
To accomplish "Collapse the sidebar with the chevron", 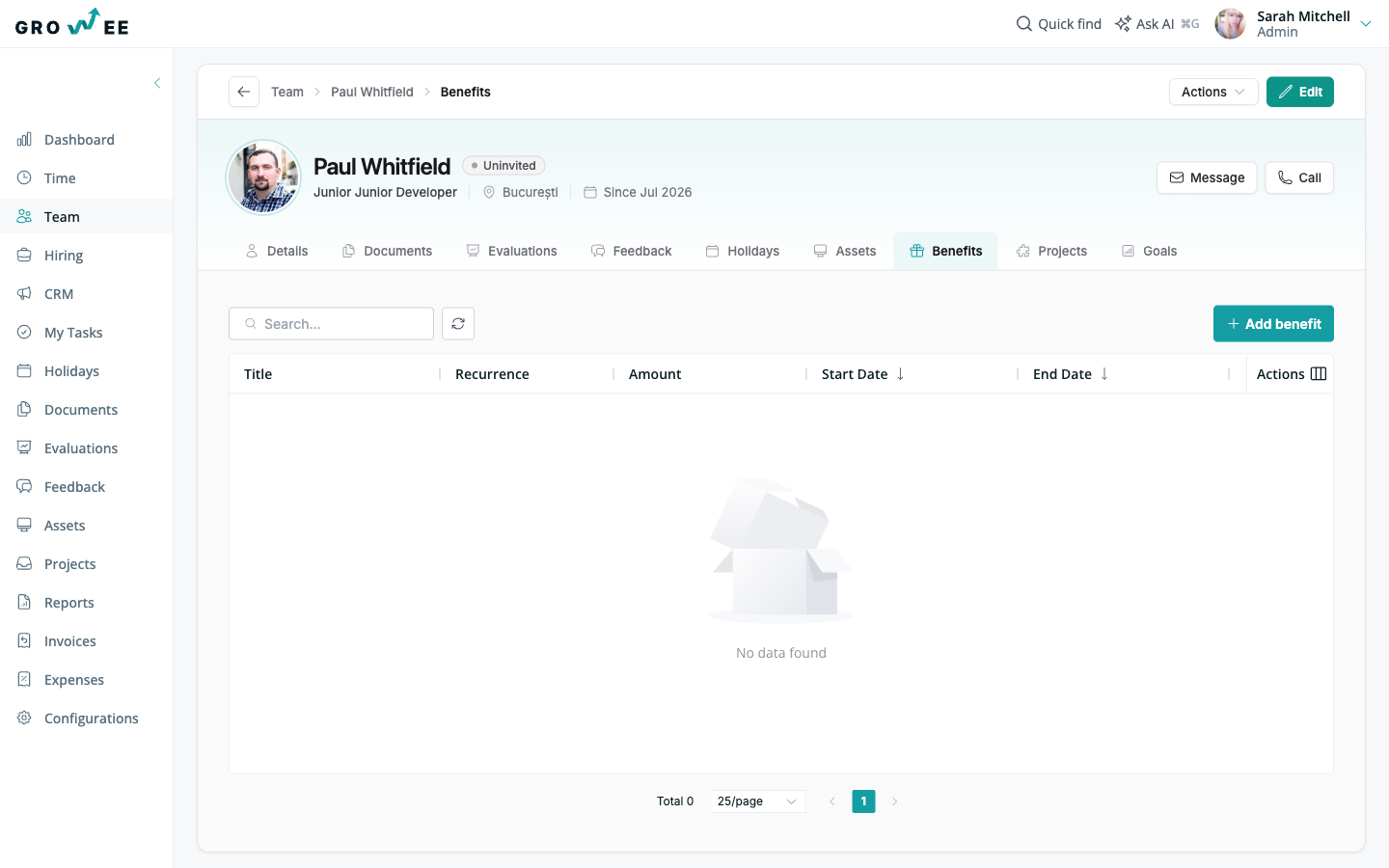I will click(x=157, y=83).
